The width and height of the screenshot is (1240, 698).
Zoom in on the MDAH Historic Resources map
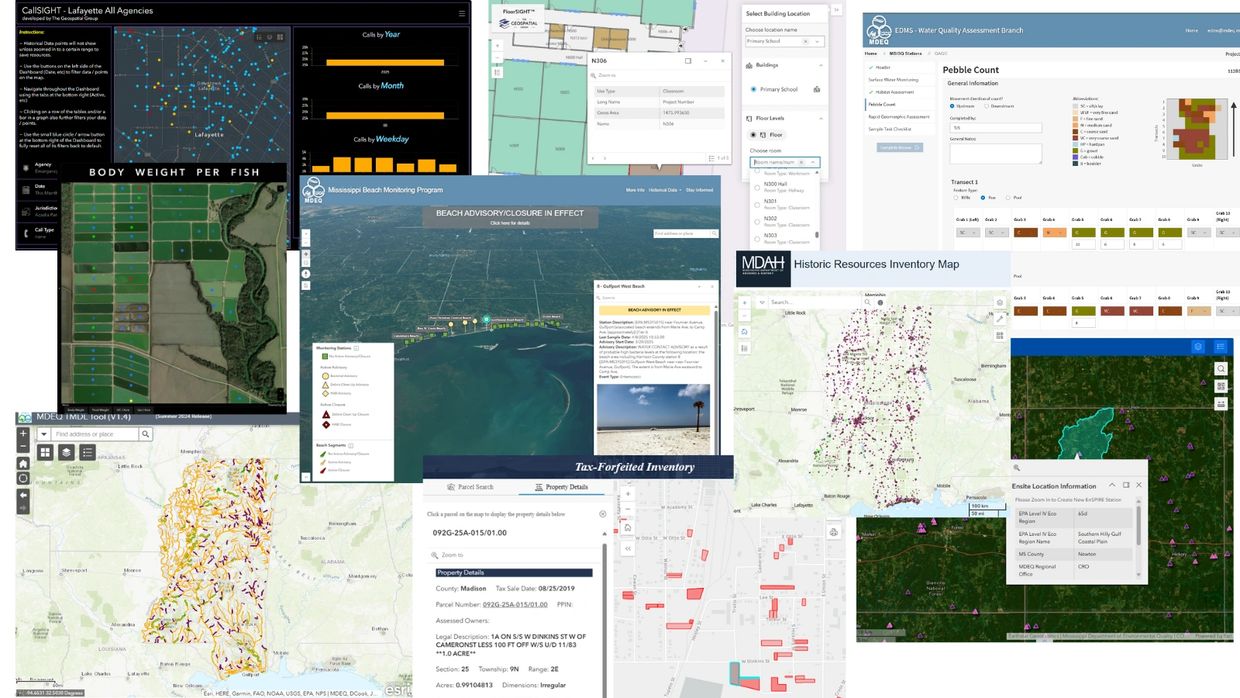click(x=744, y=303)
